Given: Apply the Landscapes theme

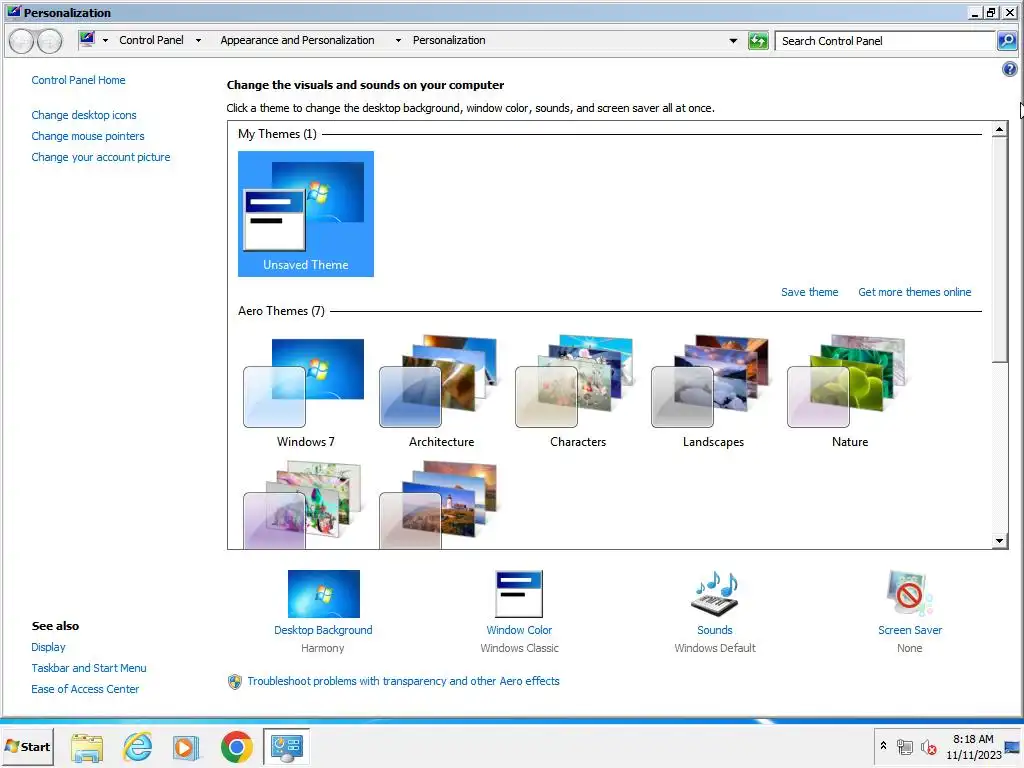Looking at the screenshot, I should pos(713,392).
